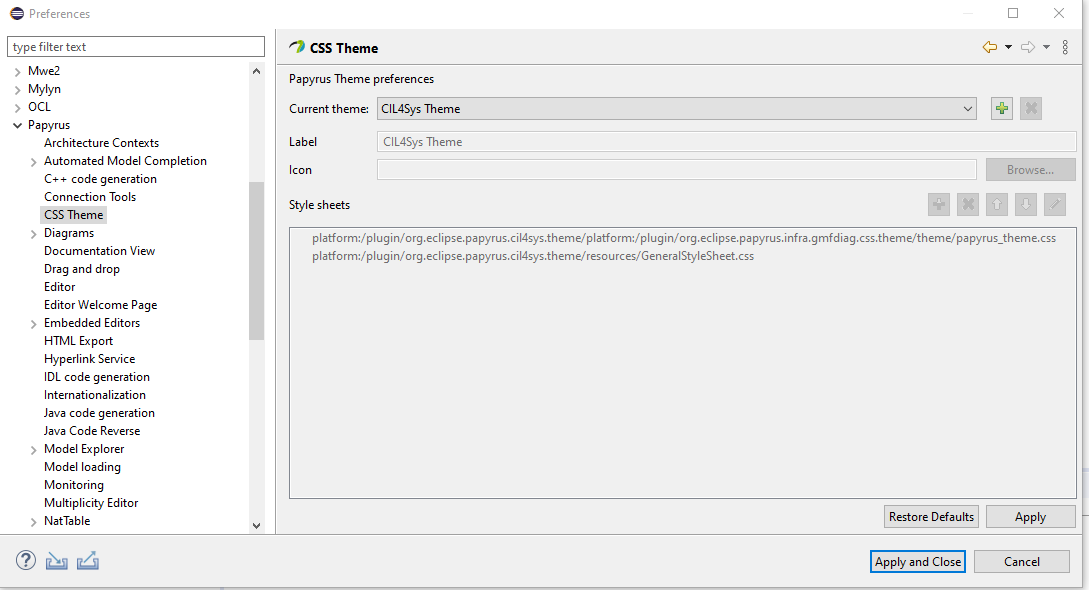Image resolution: width=1089 pixels, height=590 pixels.
Task: Expand the Embedded Editors node
Action: coord(33,323)
